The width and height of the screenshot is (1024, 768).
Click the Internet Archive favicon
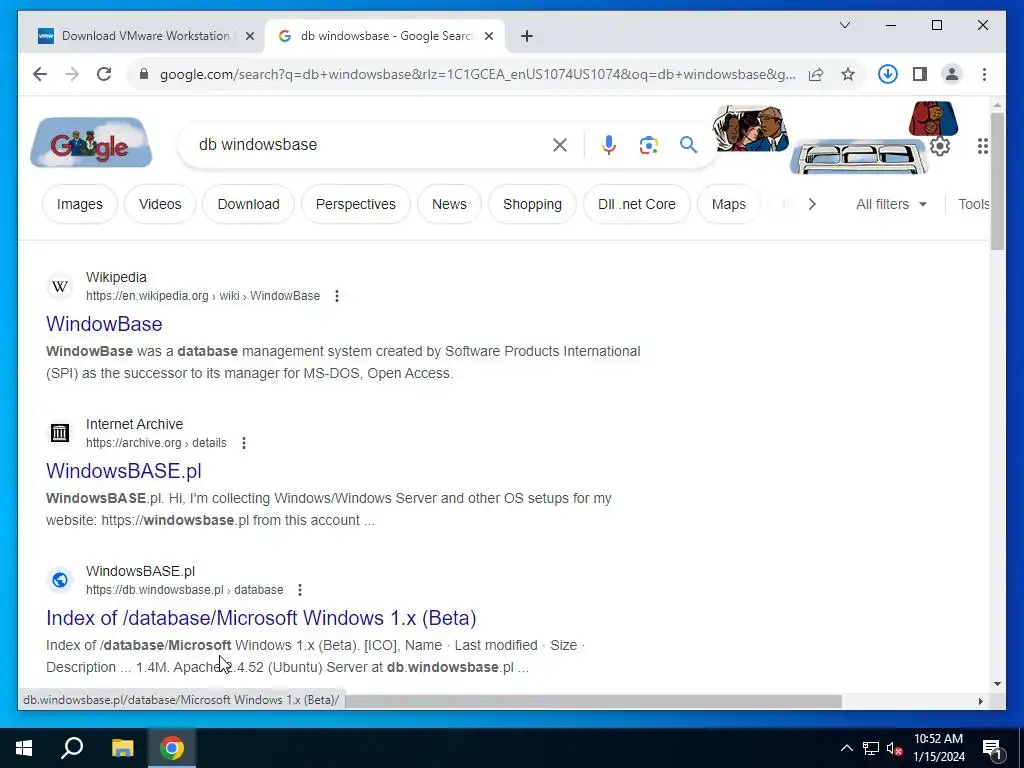[x=60, y=432]
